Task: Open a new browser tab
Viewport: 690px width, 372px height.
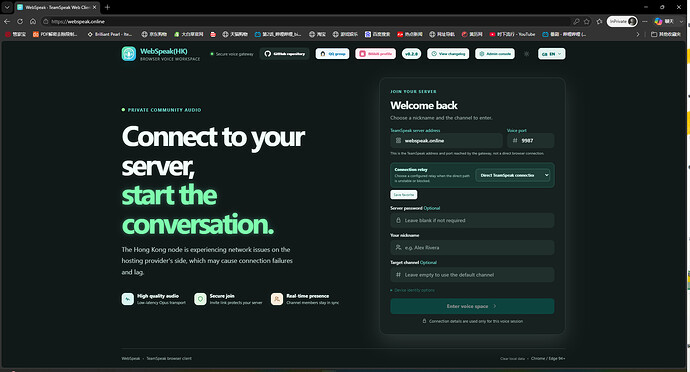Action: [107, 7]
